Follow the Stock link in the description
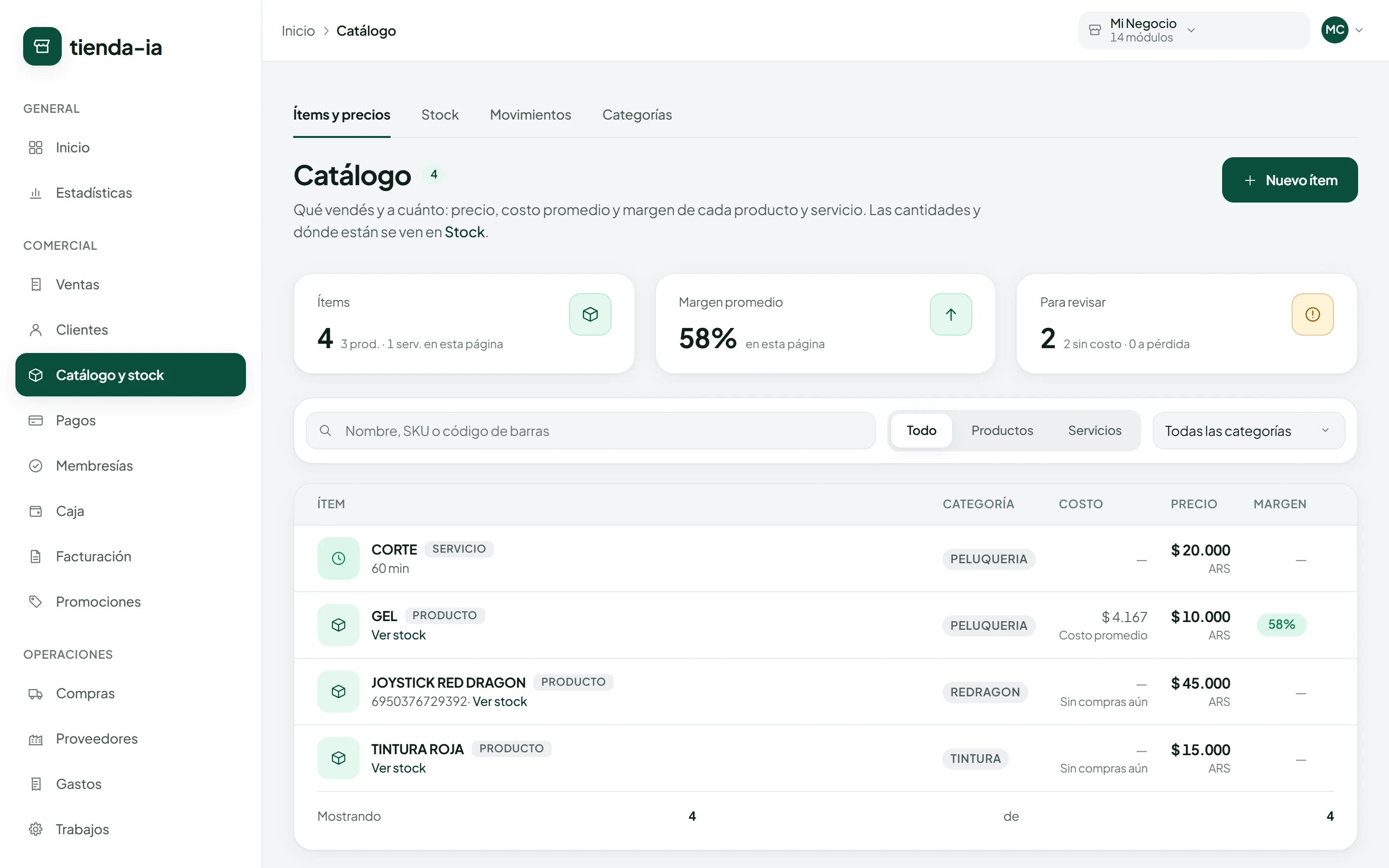 465,232
